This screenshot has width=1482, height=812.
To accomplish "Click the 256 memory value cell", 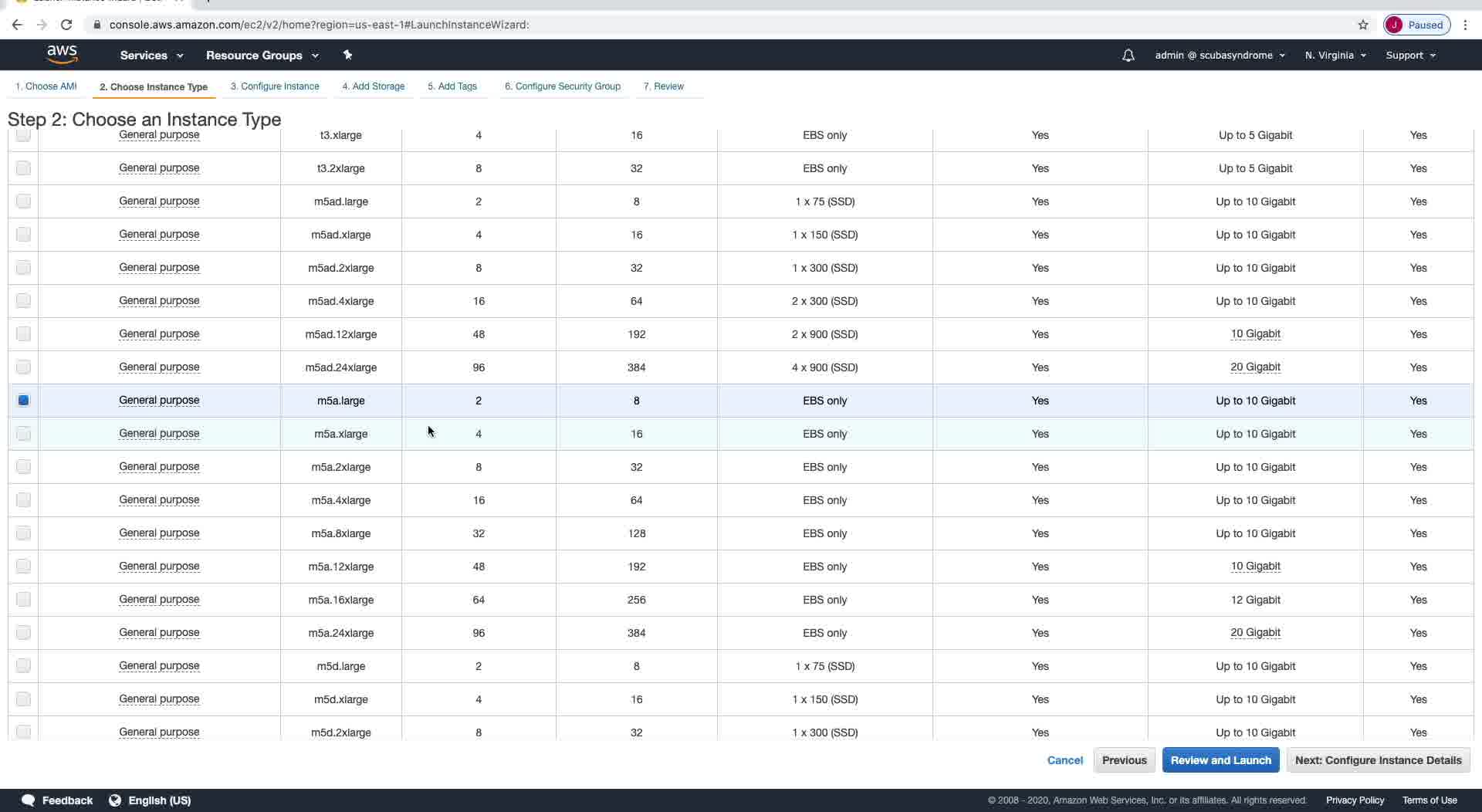I will pyautogui.click(x=636, y=600).
